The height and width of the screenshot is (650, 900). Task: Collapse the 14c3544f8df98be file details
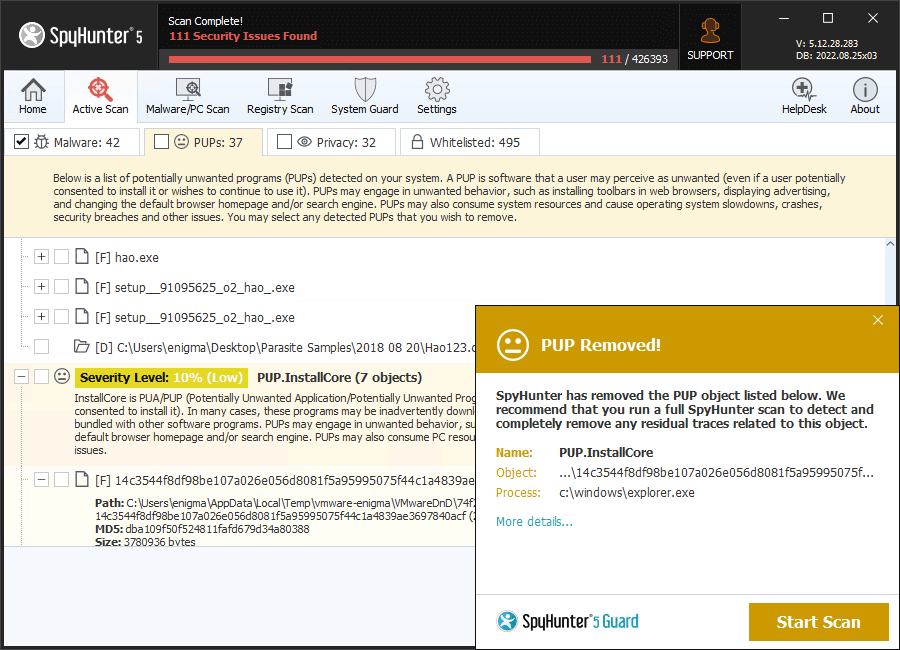(x=41, y=480)
